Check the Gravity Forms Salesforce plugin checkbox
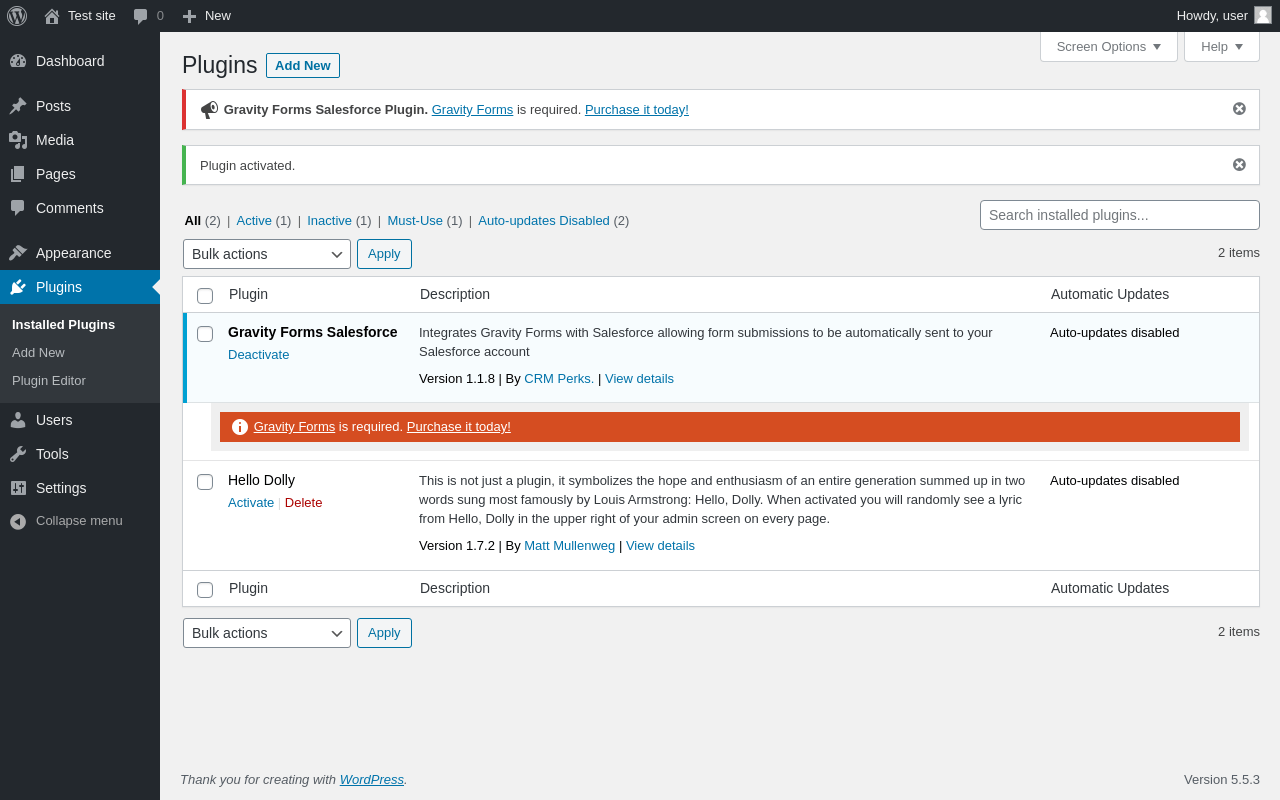Image resolution: width=1280 pixels, height=800 pixels. point(205,334)
